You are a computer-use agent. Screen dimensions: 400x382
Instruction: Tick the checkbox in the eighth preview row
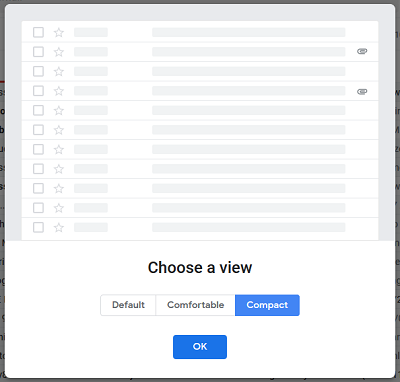point(38,169)
